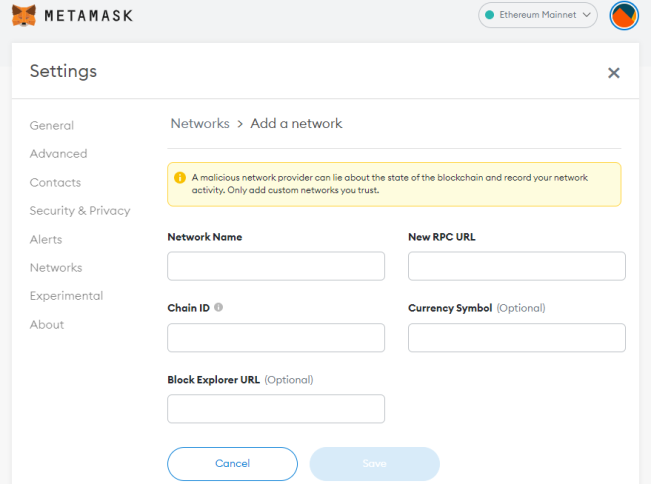This screenshot has height=484, width=651.
Task: Click the warning icon in yellow banner
Action: (x=180, y=178)
